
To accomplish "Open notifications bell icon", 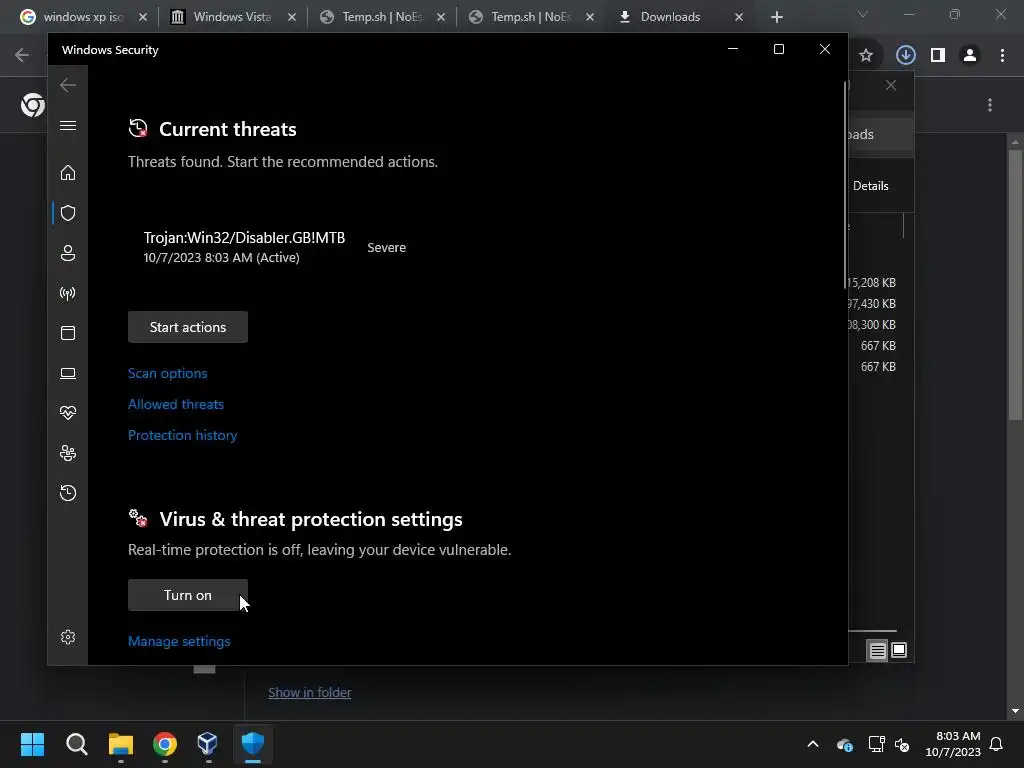I will tap(997, 744).
